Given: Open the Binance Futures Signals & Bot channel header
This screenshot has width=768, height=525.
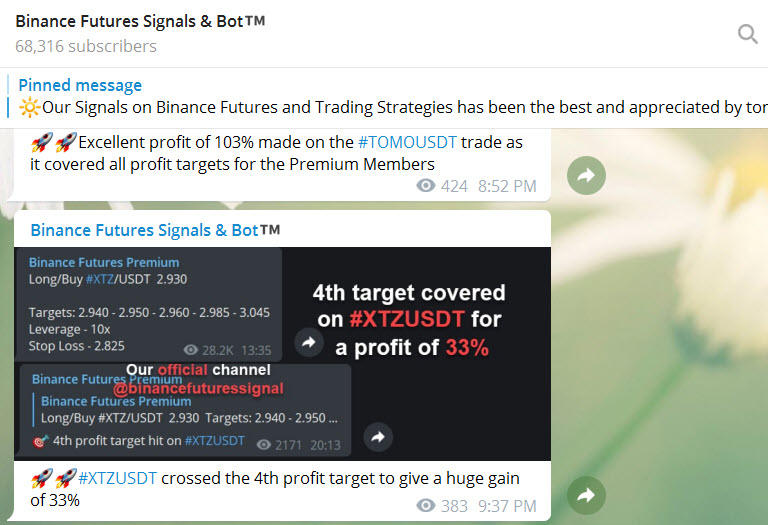Looking at the screenshot, I should tap(140, 21).
